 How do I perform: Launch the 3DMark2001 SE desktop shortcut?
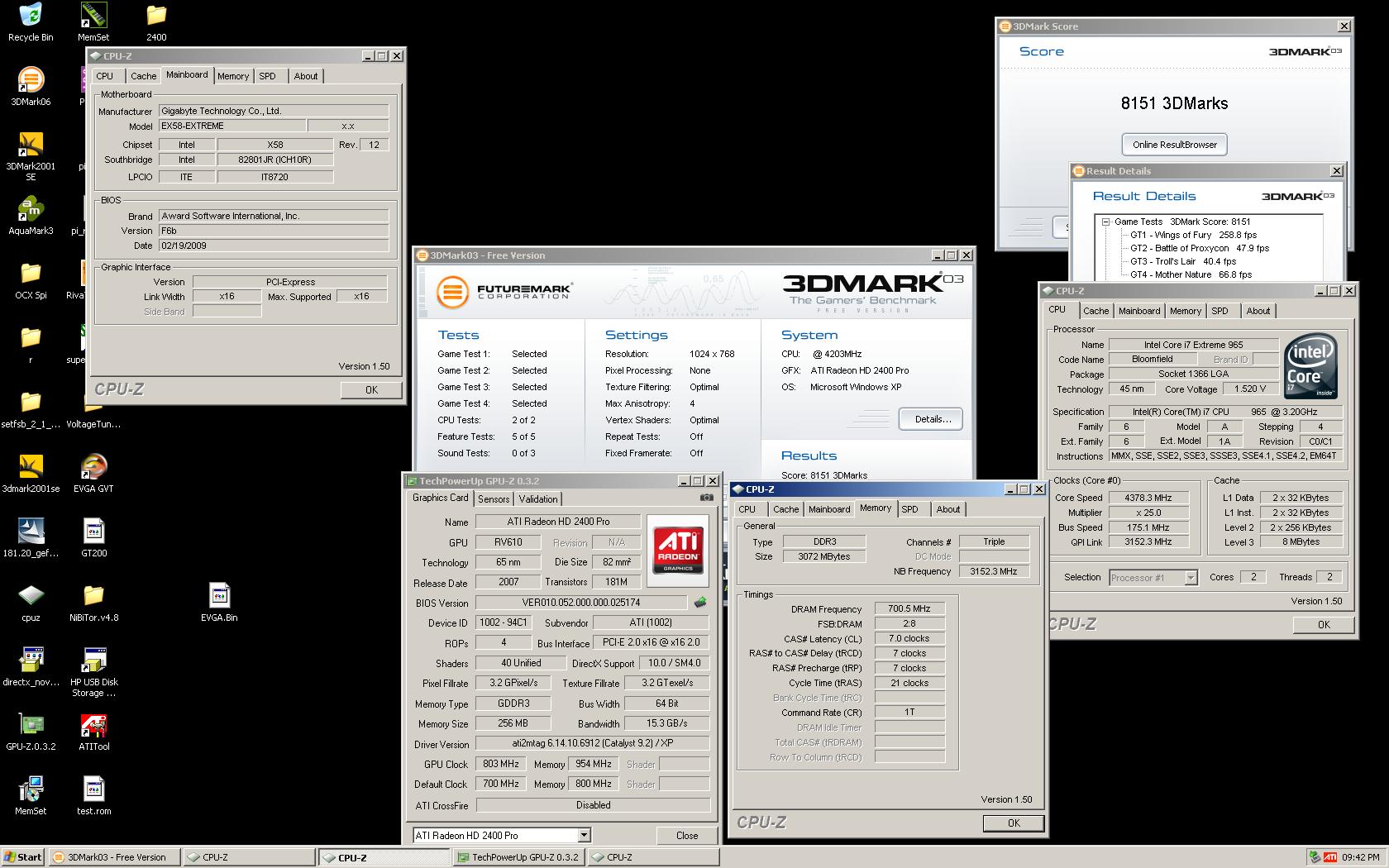(31, 155)
